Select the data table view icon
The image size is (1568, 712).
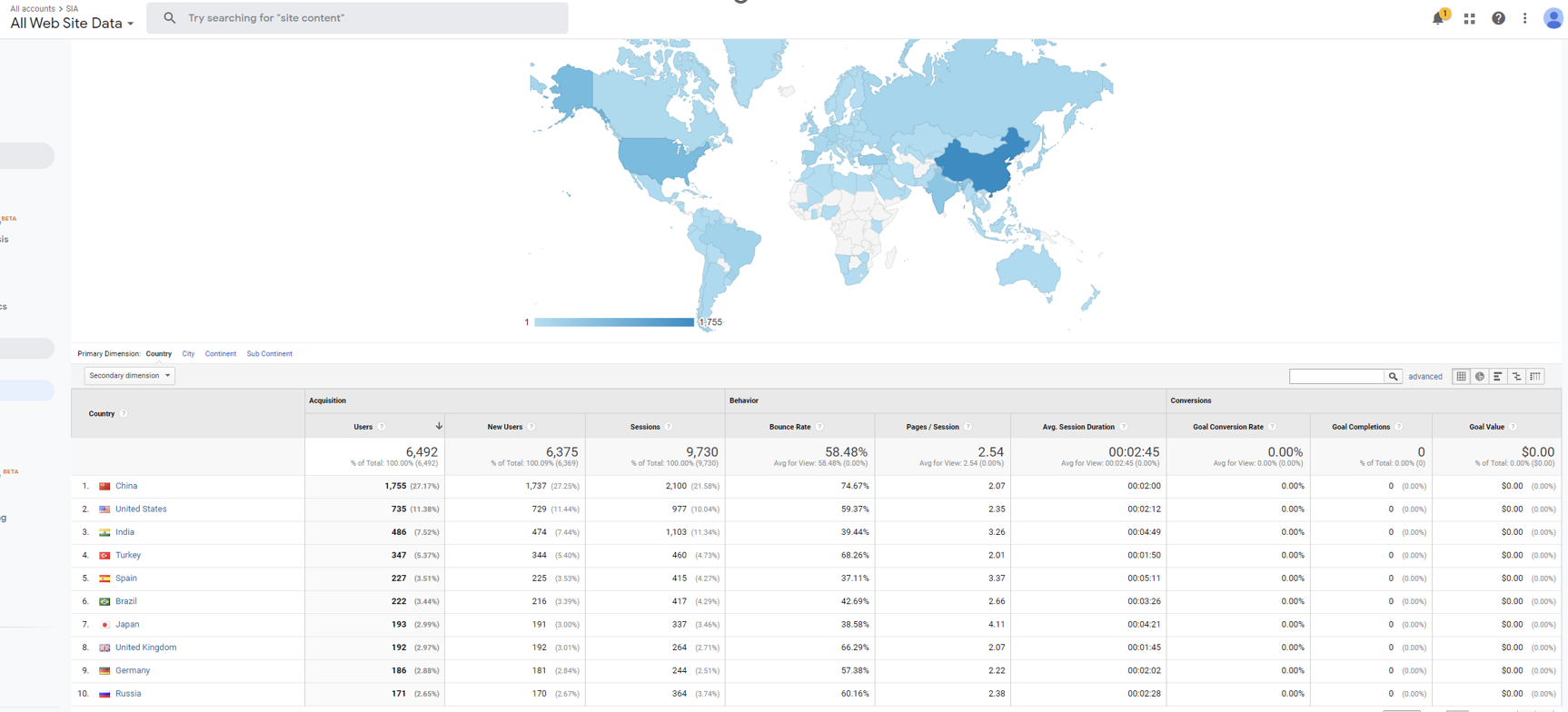coord(1461,376)
